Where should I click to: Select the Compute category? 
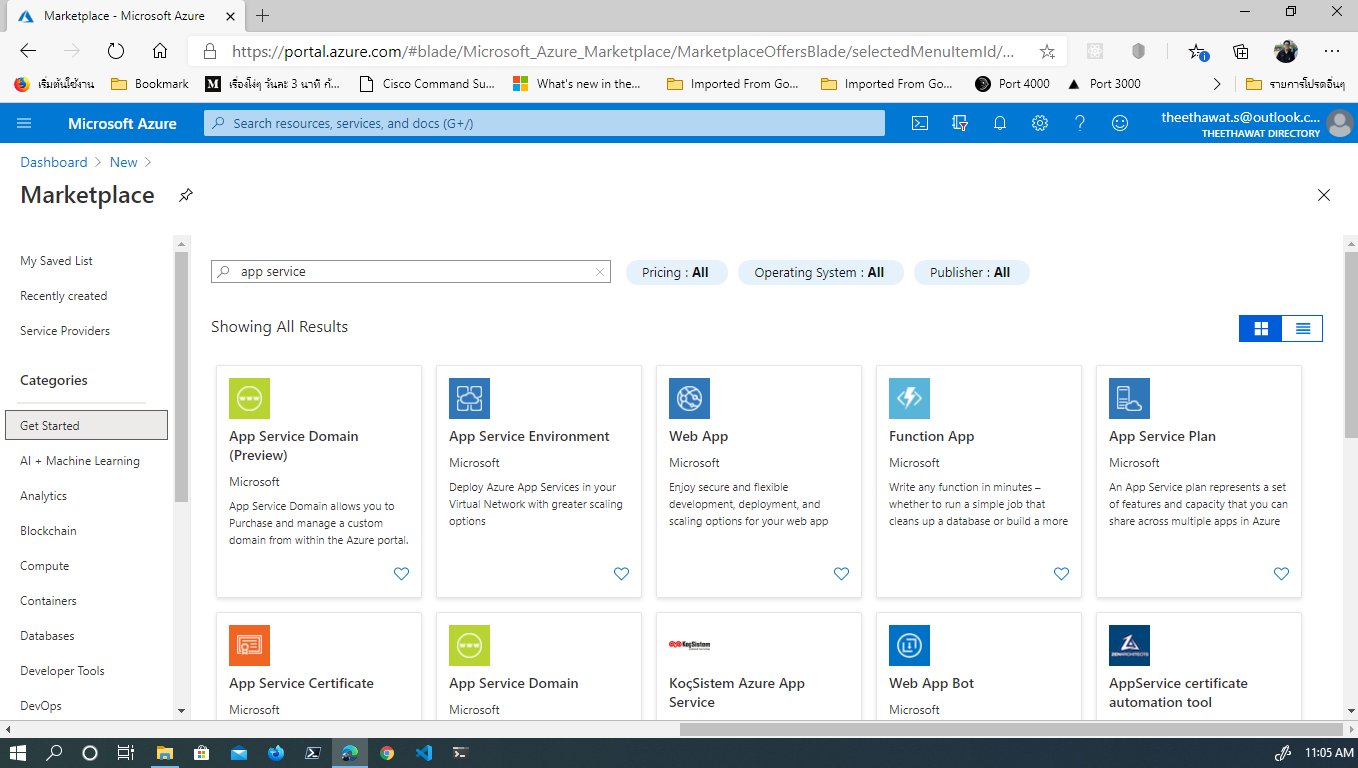point(44,566)
